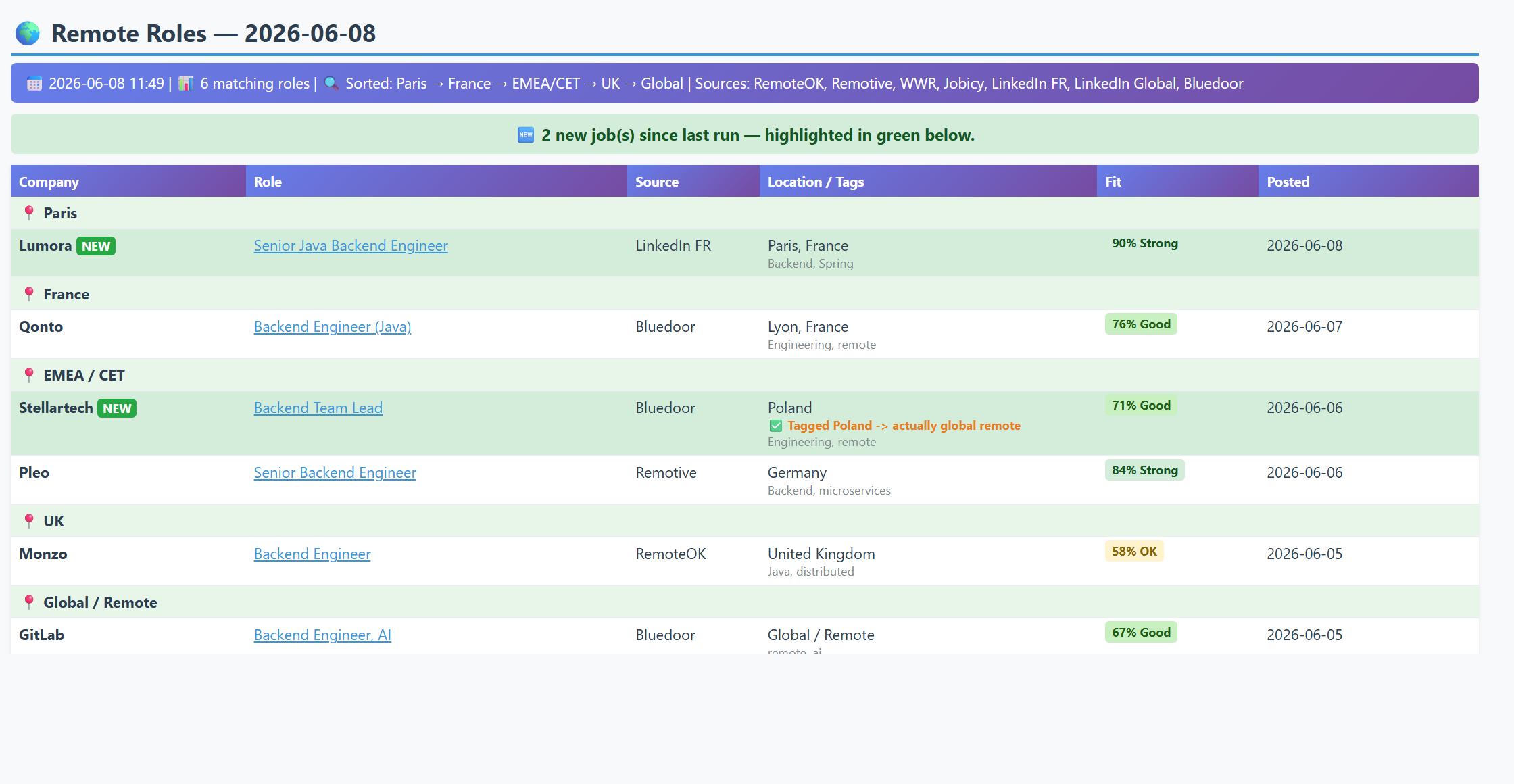Click Bluedoor source in the Qonto row

click(665, 327)
